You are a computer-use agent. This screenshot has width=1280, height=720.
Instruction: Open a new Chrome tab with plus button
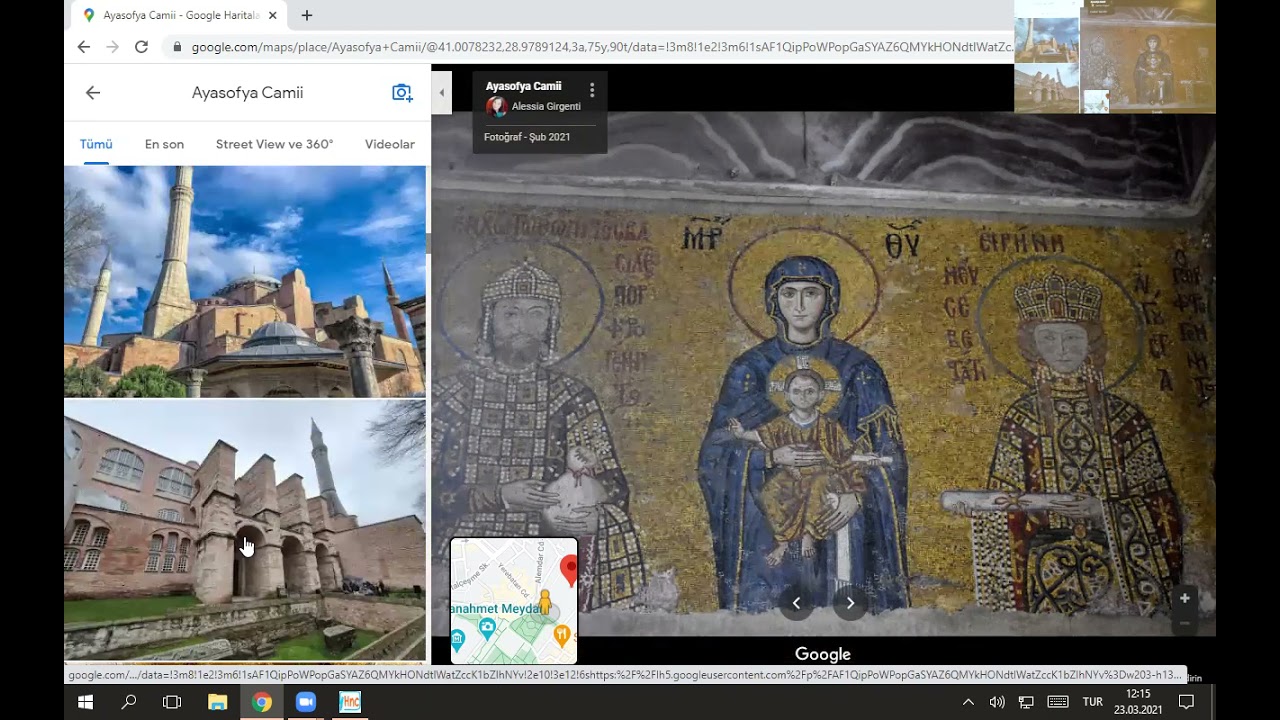click(x=307, y=15)
